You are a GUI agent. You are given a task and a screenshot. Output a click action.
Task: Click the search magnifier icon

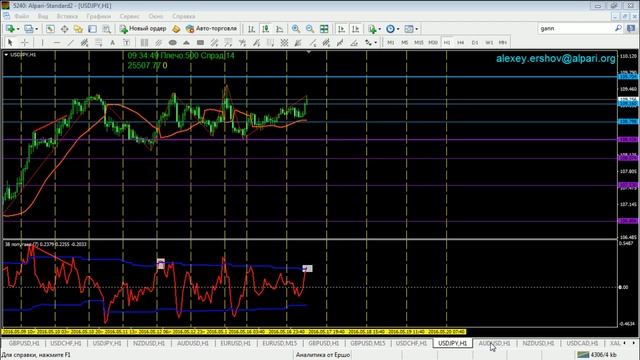618,28
